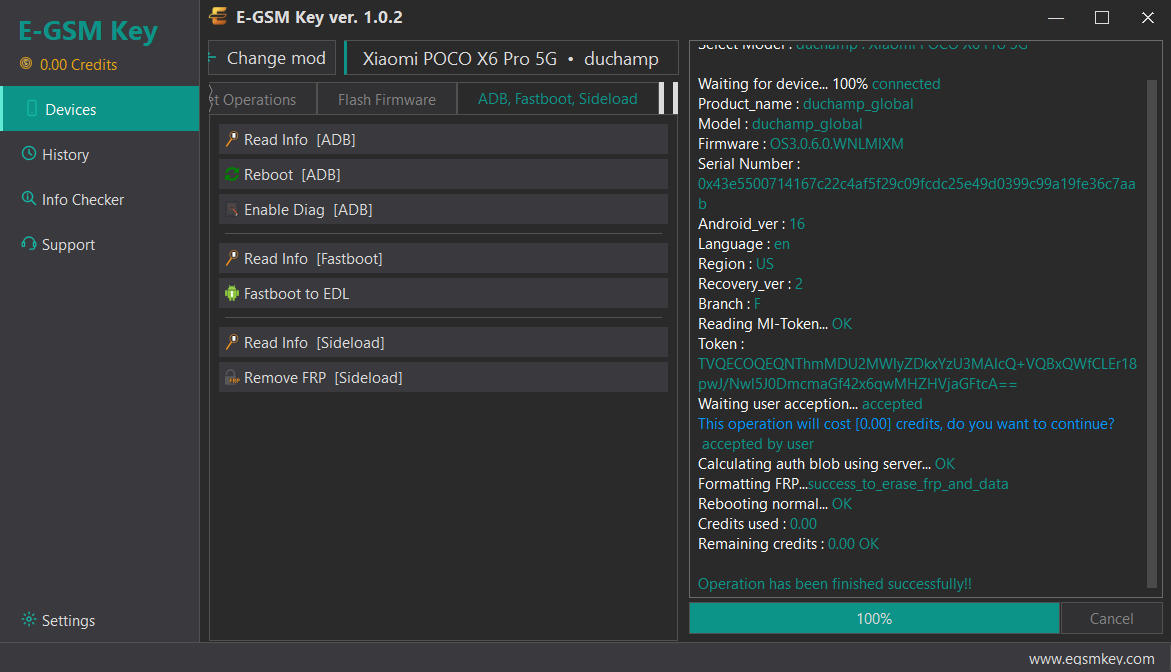This screenshot has width=1171, height=672.
Task: Click the Read Info [ADB] key icon
Action: (232, 139)
